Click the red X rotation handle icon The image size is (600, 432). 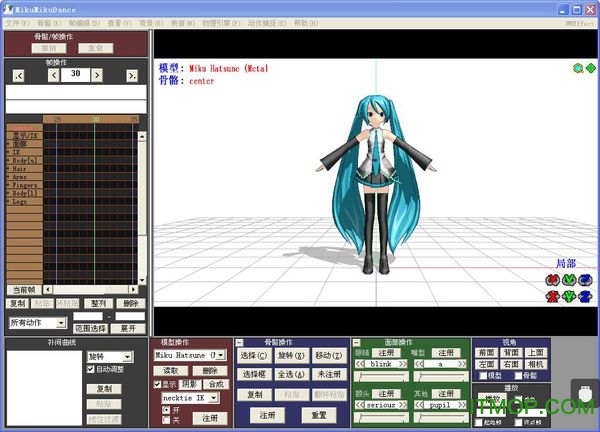tap(552, 280)
